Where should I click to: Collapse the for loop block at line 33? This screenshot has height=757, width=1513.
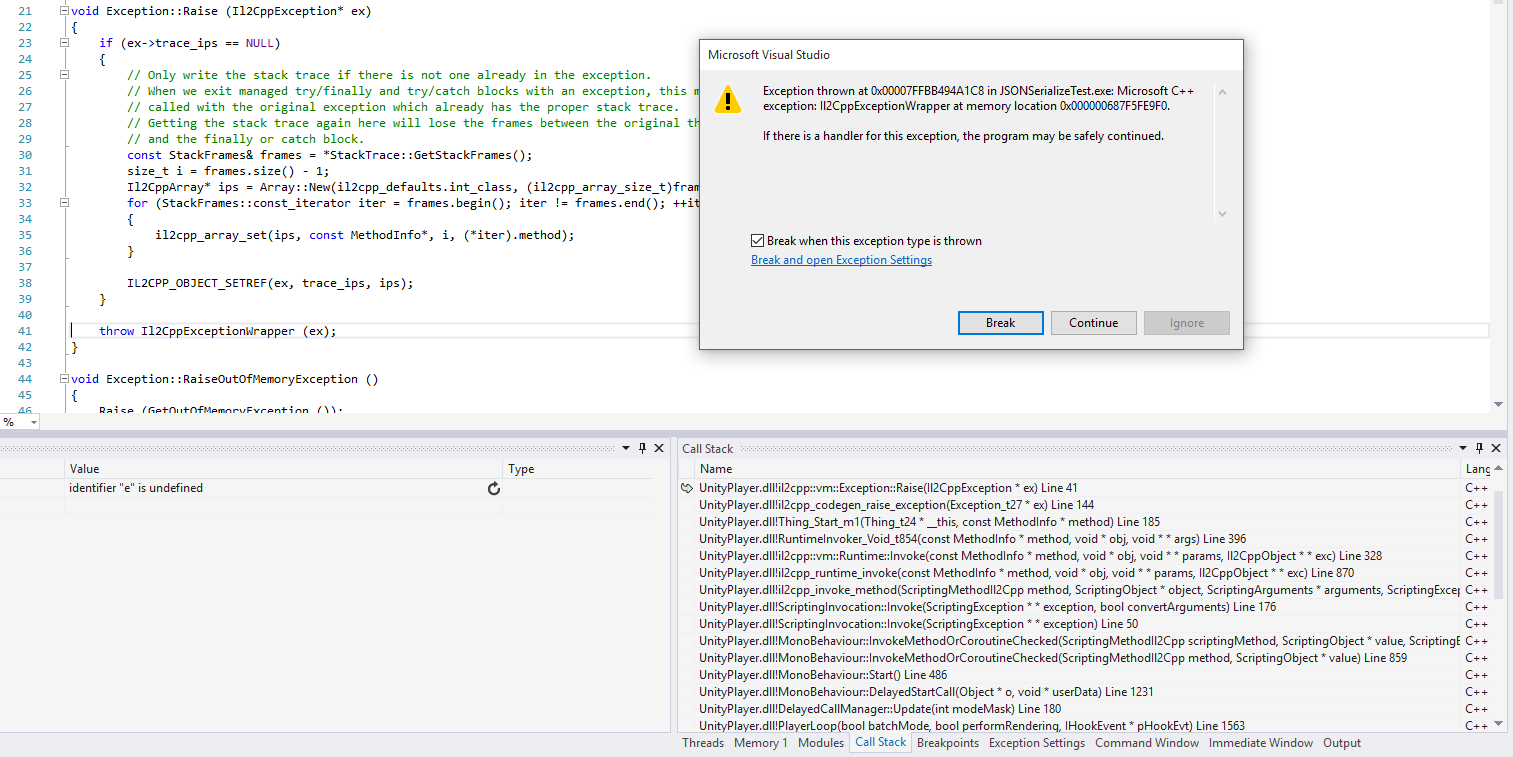pos(64,203)
